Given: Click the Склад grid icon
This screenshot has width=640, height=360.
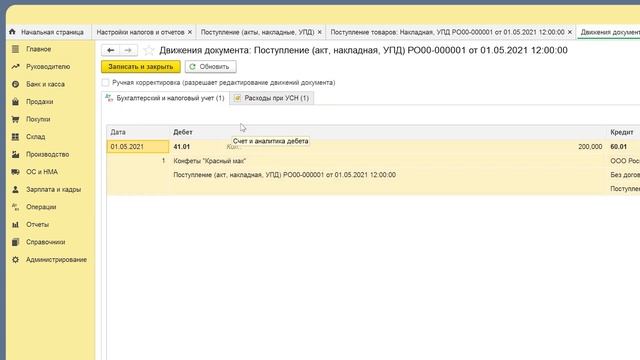Looking at the screenshot, I should pos(16,137).
